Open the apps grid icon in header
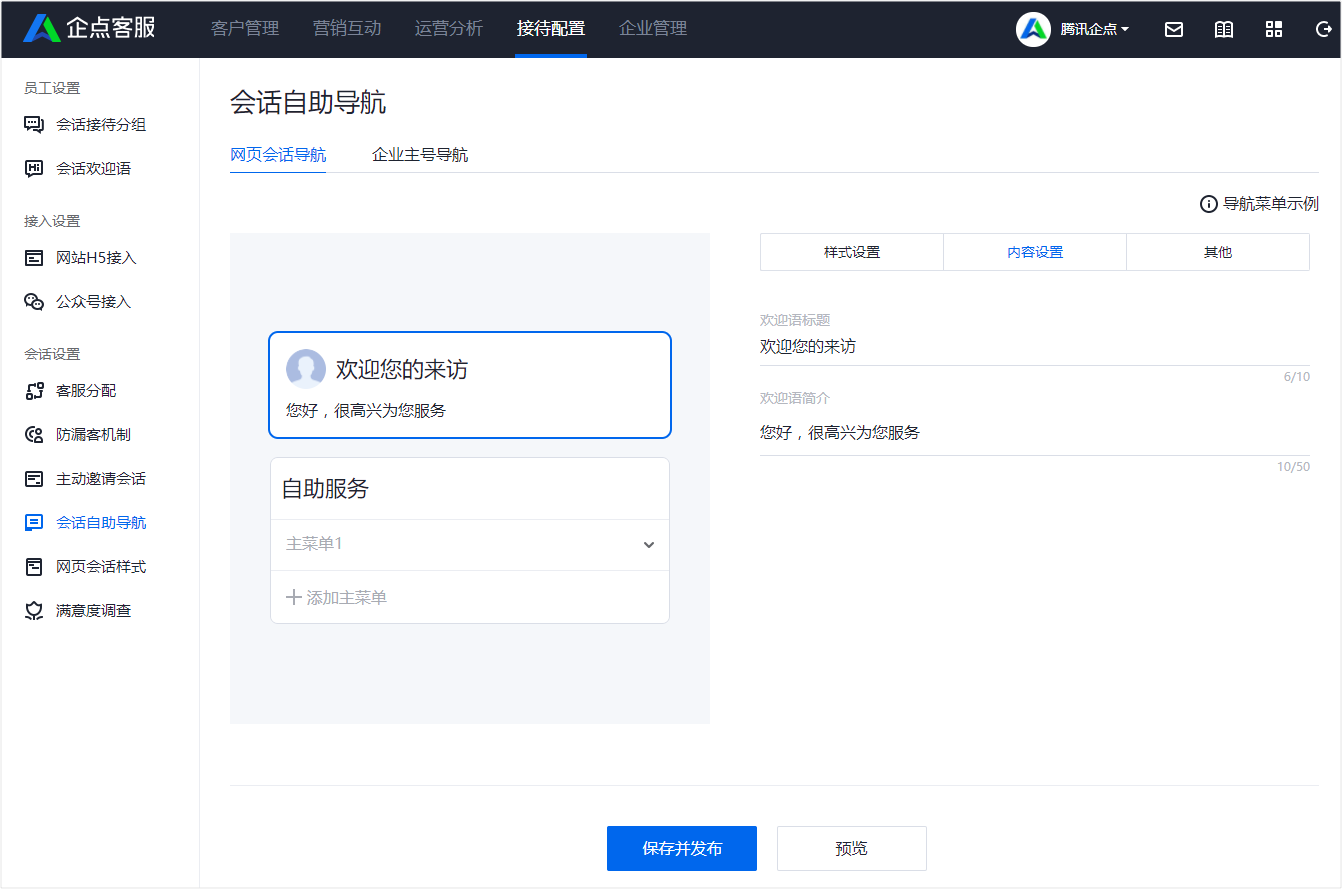 (1274, 29)
